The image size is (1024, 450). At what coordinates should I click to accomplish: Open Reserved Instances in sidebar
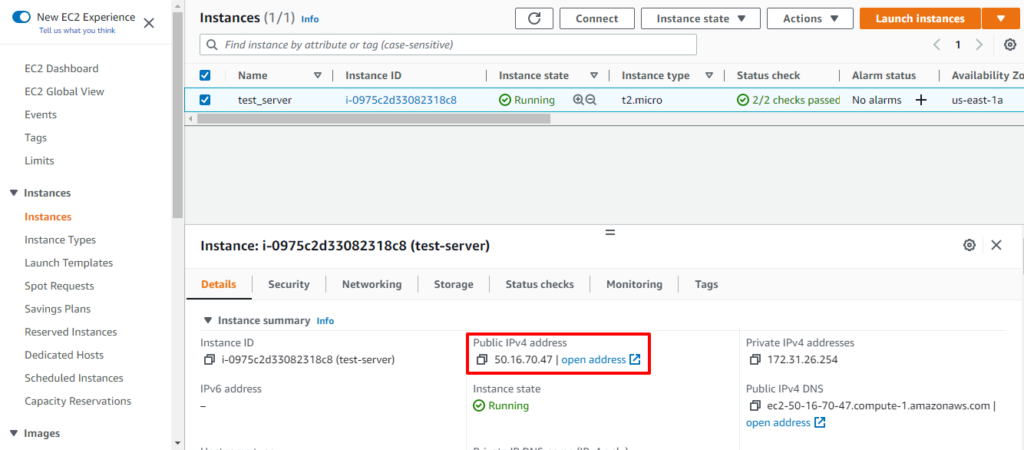coord(71,332)
